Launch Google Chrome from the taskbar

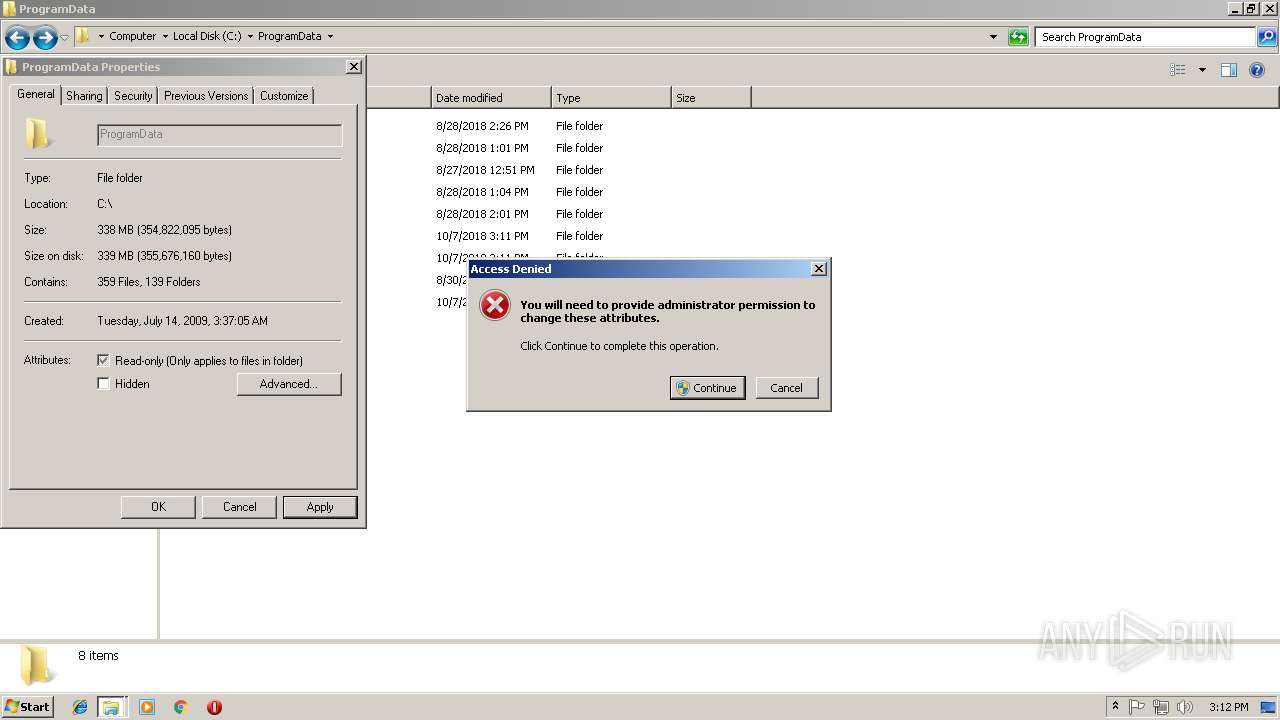click(180, 707)
